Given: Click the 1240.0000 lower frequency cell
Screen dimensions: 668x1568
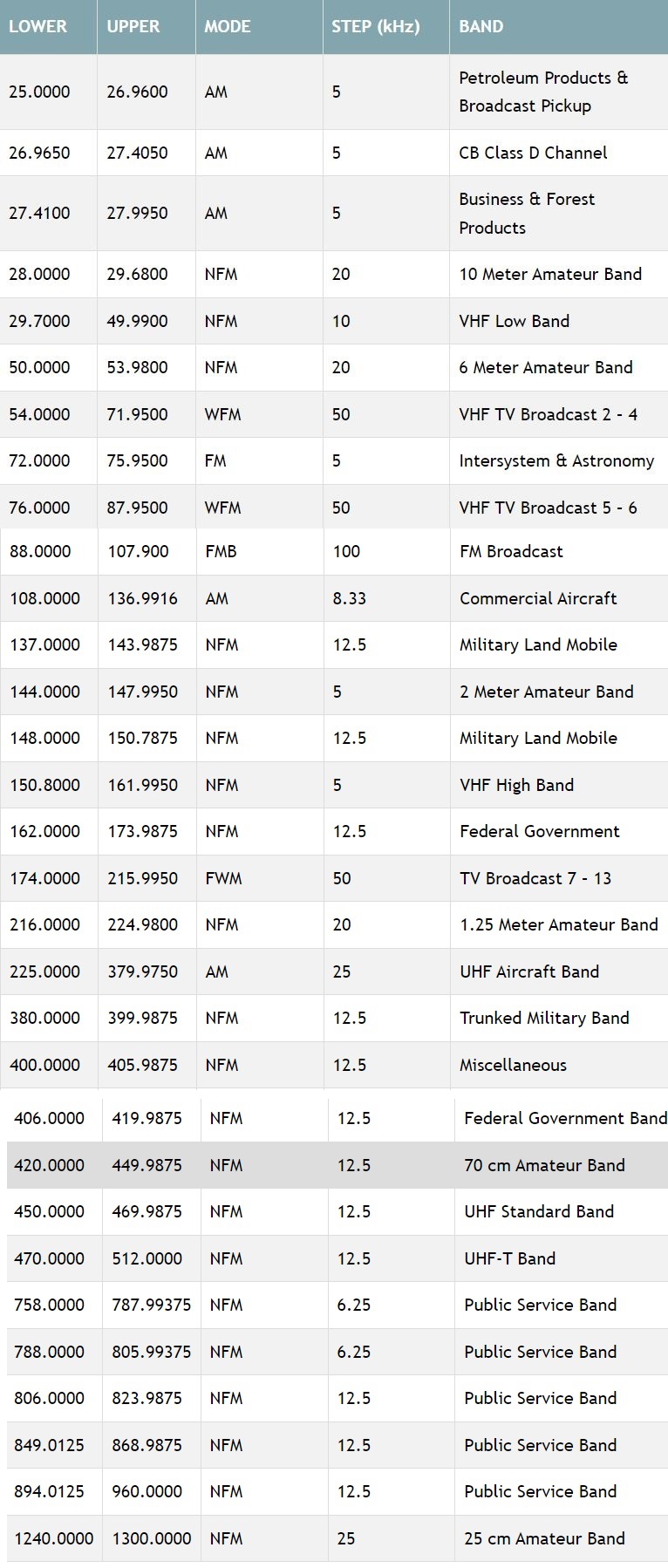Looking at the screenshot, I should (x=54, y=1538).
